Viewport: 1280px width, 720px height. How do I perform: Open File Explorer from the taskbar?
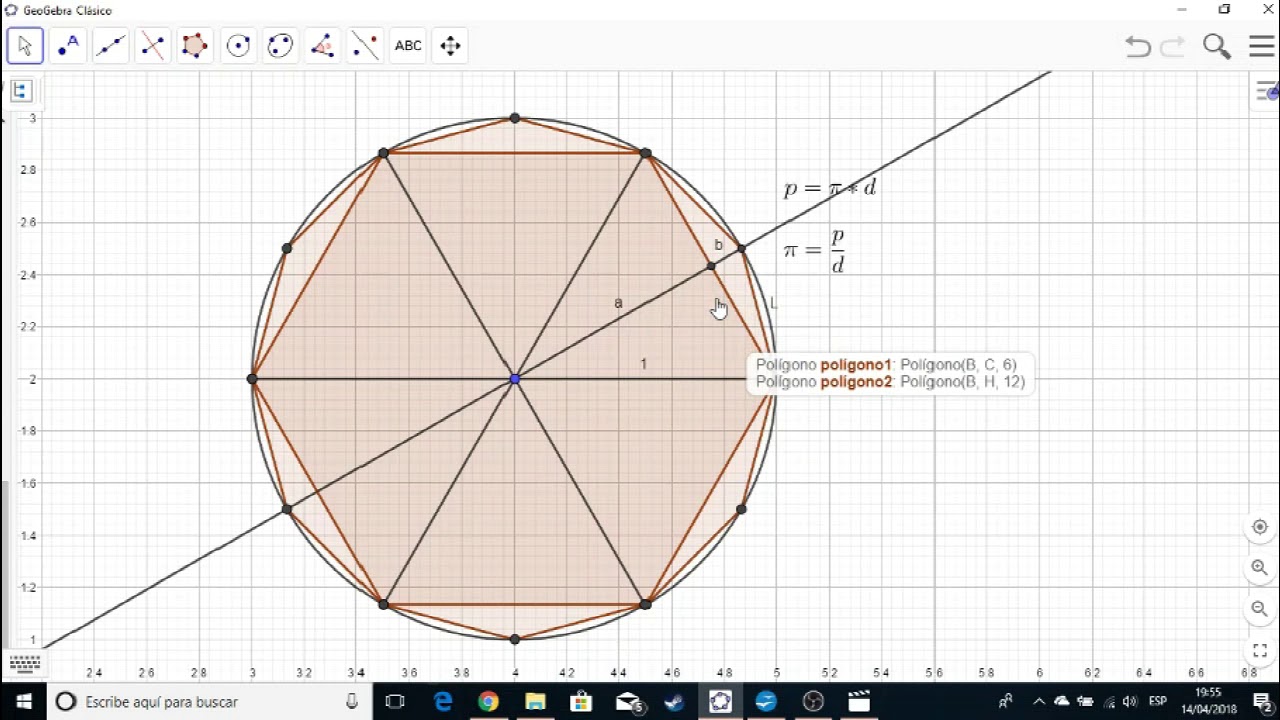535,702
